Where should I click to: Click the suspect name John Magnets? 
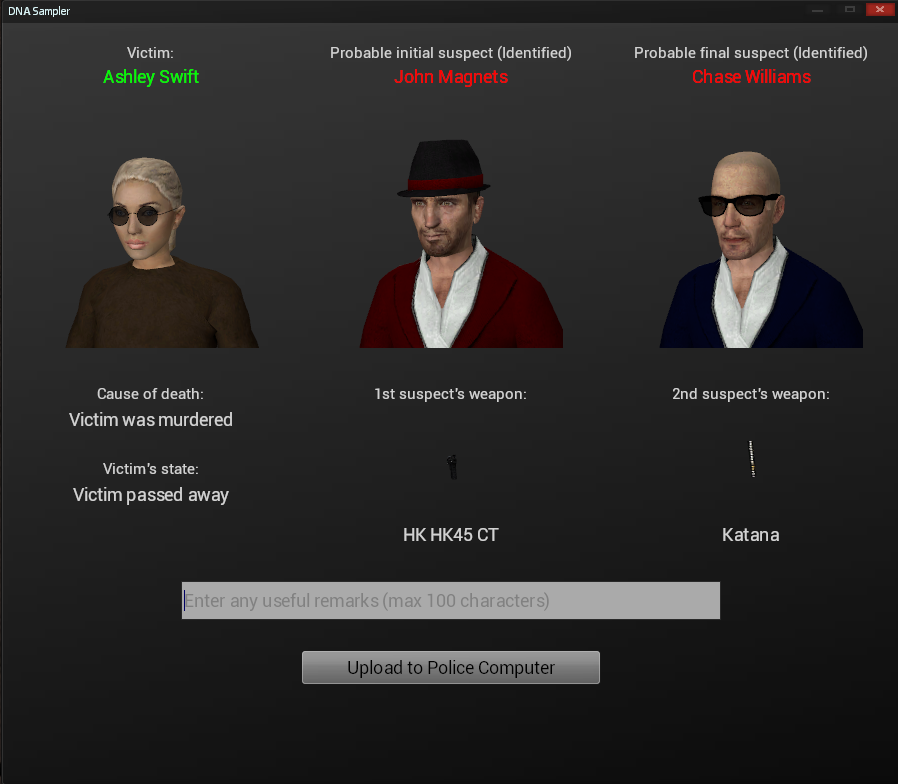tap(451, 77)
